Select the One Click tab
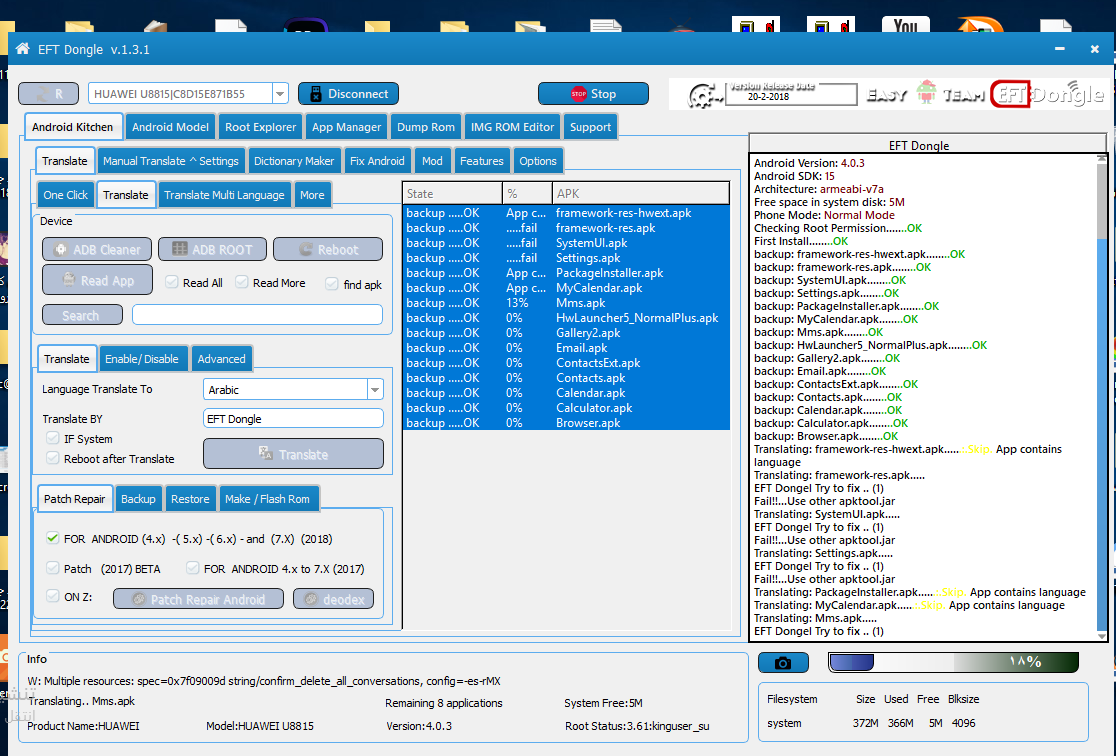This screenshot has width=1116, height=756. pos(65,195)
